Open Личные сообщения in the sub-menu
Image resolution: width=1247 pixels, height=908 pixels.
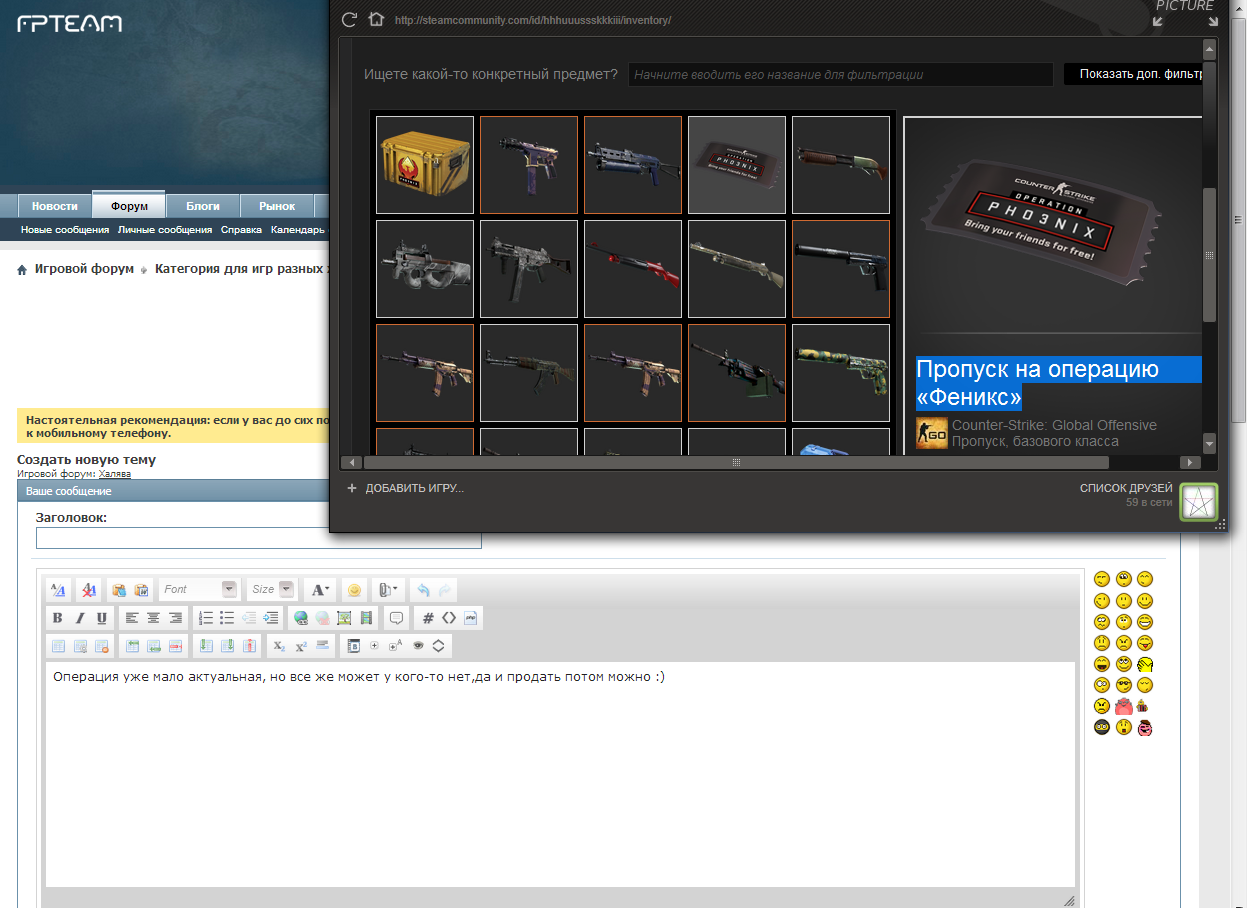[x=165, y=230]
